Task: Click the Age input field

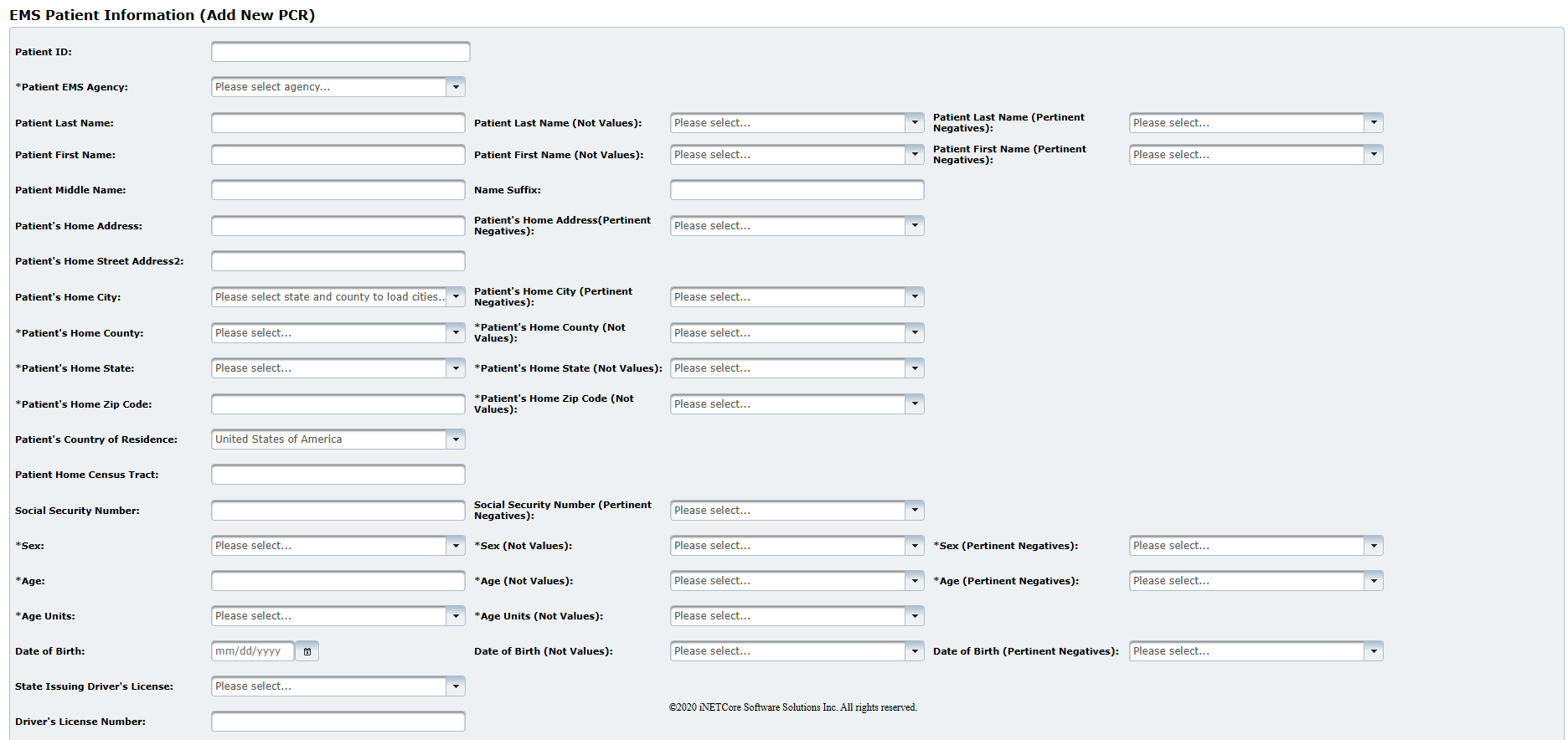Action: coord(338,581)
